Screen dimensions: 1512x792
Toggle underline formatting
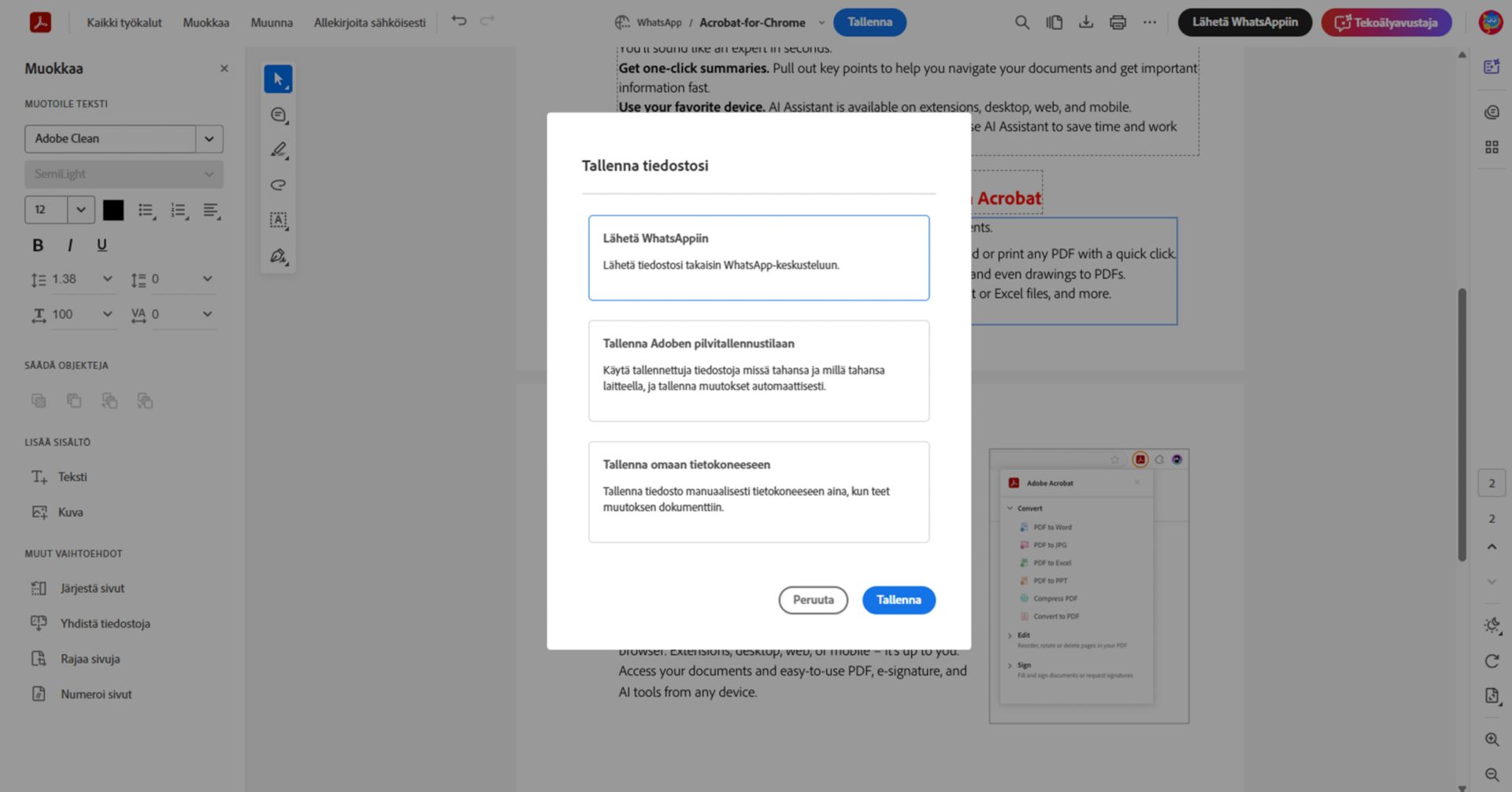point(102,245)
